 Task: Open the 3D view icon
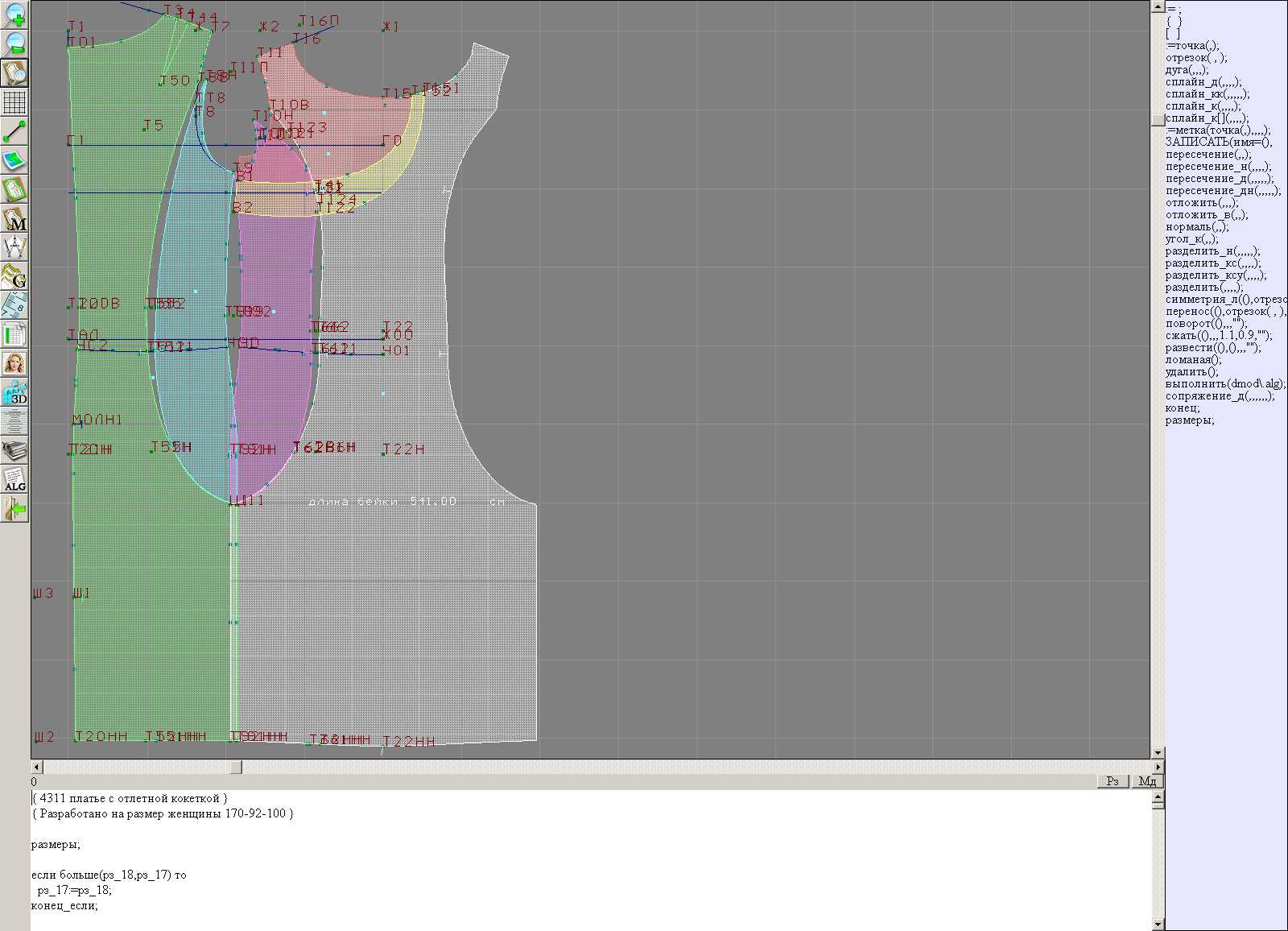(x=14, y=393)
